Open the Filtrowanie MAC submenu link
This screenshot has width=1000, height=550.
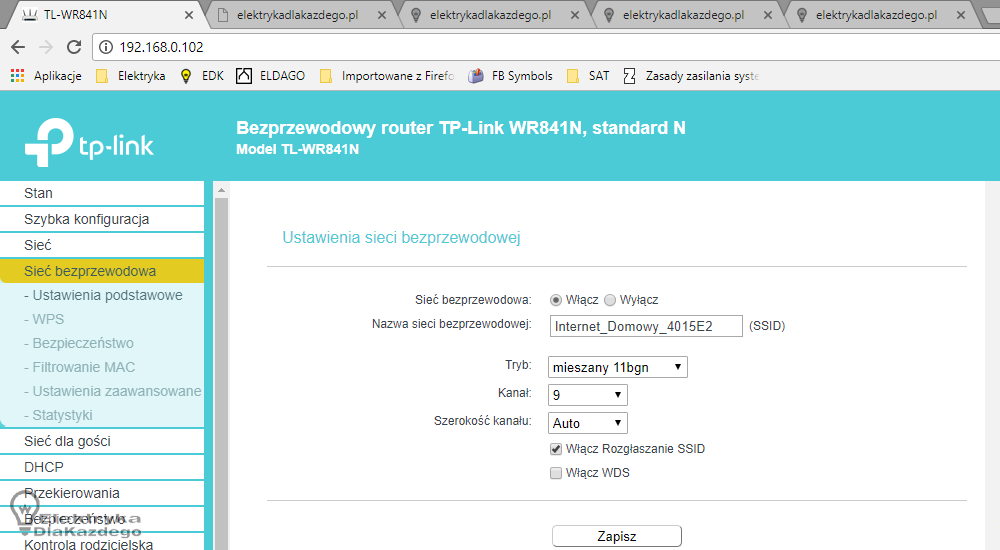tap(83, 367)
